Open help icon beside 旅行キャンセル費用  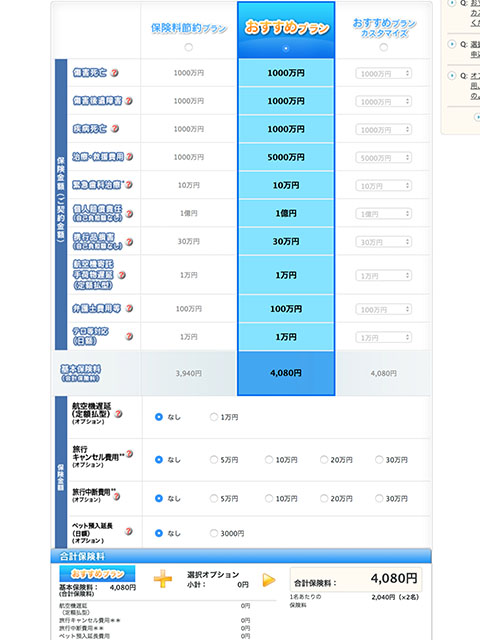click(129, 453)
